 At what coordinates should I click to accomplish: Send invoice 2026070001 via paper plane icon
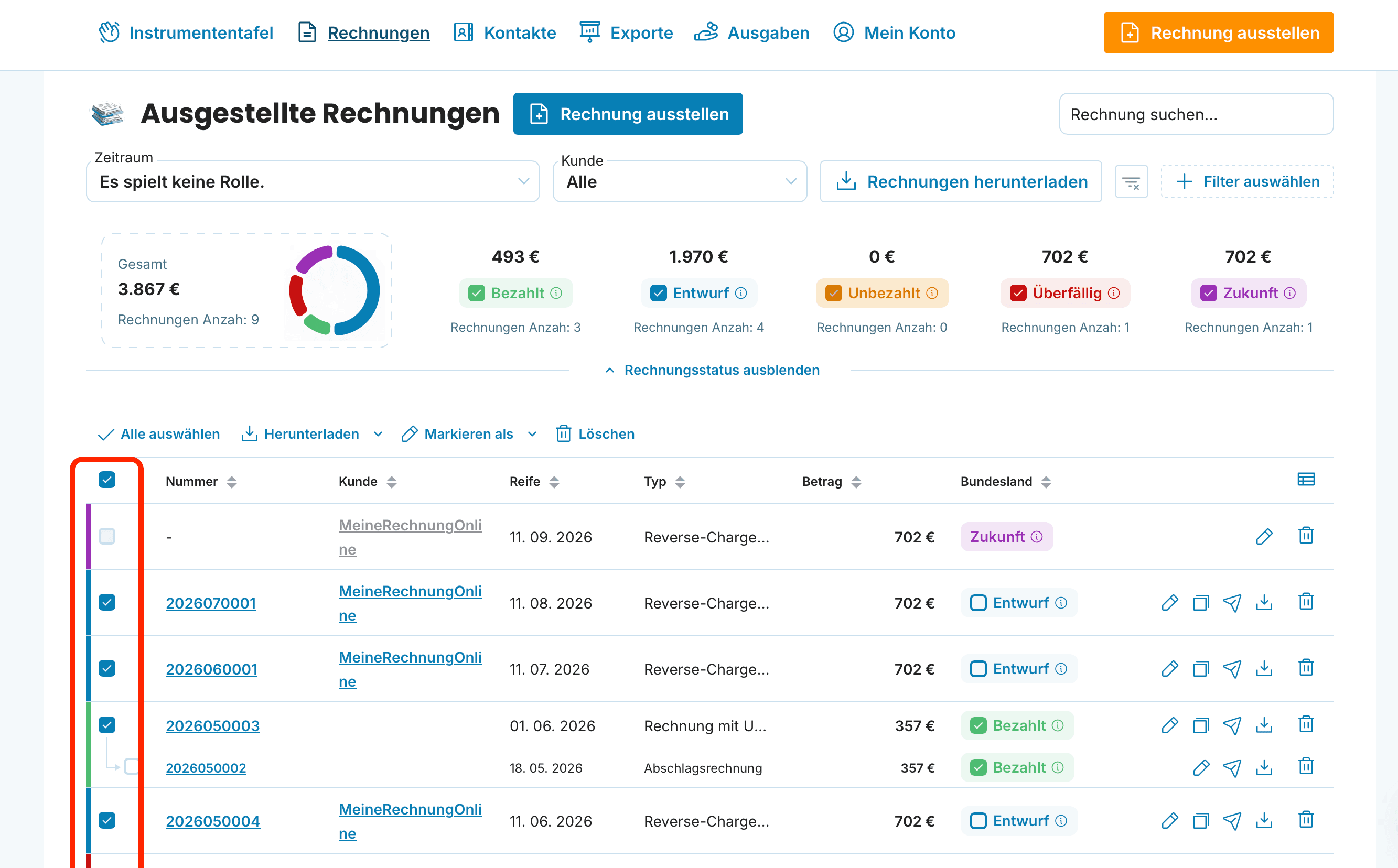(1232, 603)
